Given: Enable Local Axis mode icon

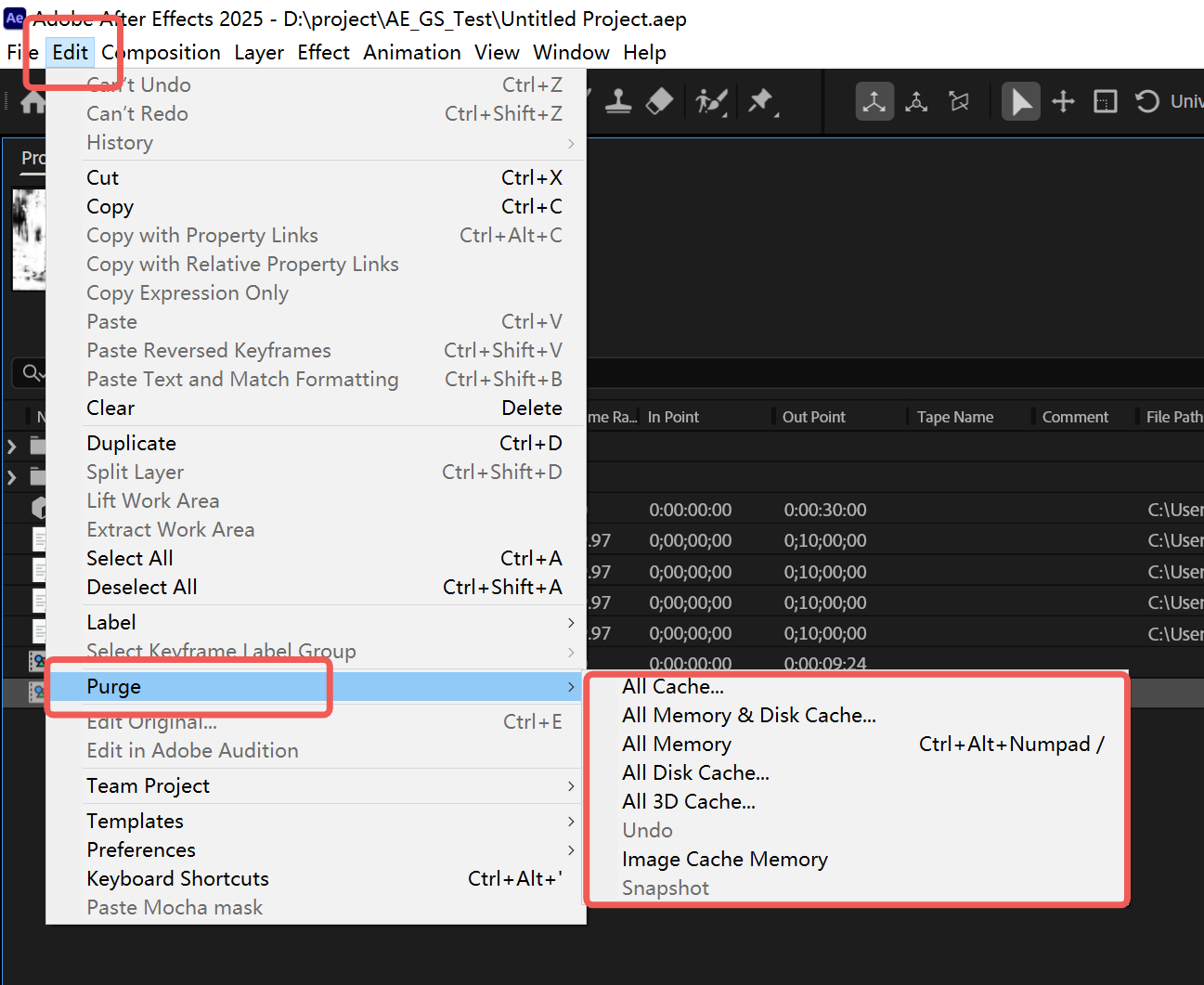Looking at the screenshot, I should click(874, 101).
